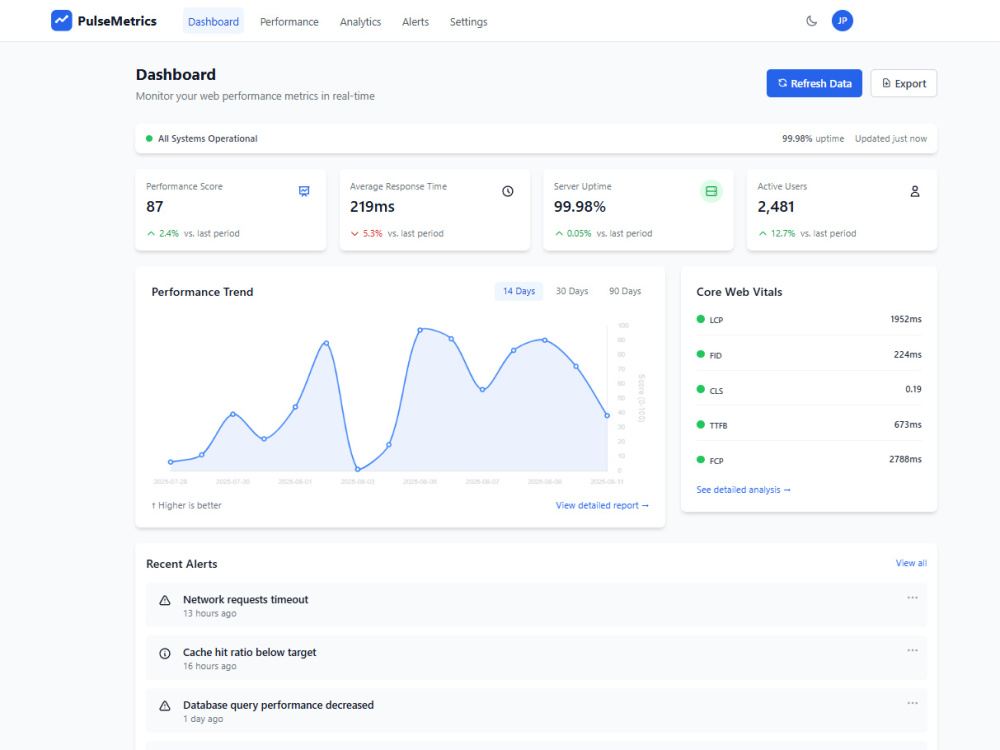The height and width of the screenshot is (750, 1000).
Task: Click the highest chart data point
Action: (420, 330)
